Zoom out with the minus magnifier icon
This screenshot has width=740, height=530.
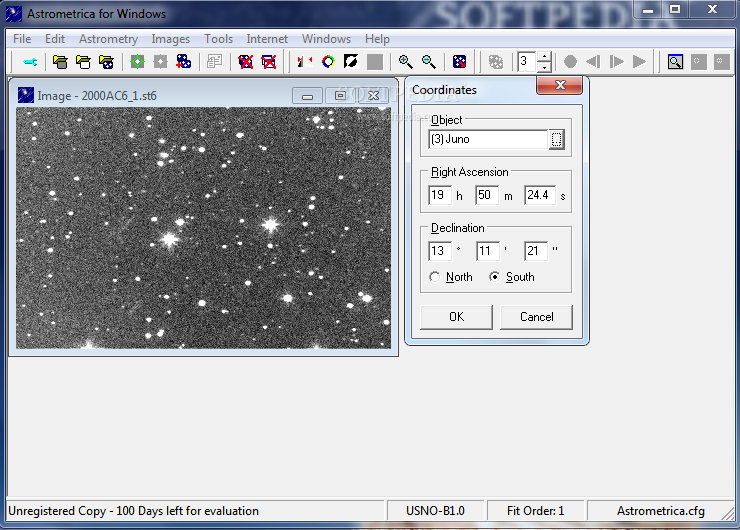click(x=429, y=62)
